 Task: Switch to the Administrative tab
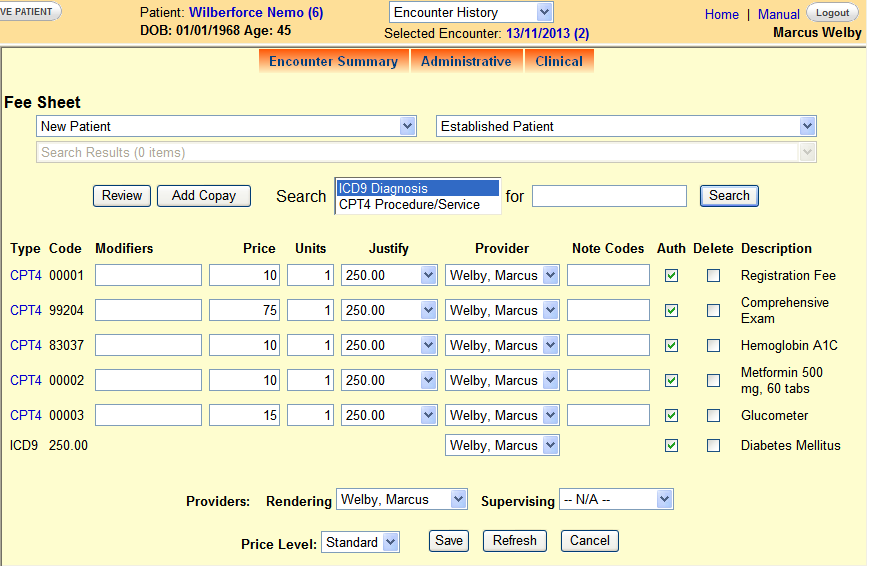click(466, 61)
